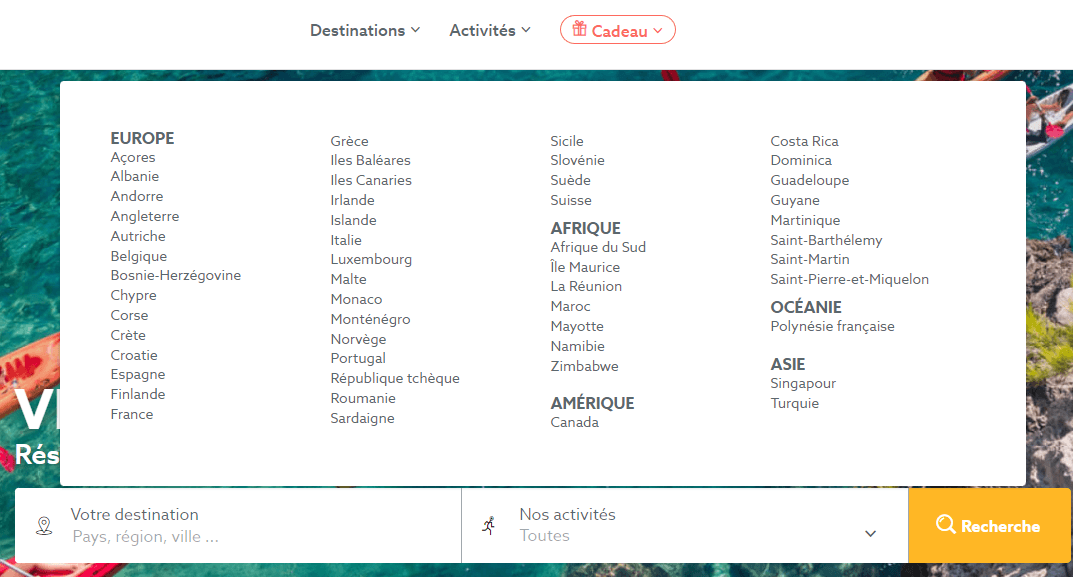Select Iles Canaries destination

(x=371, y=180)
